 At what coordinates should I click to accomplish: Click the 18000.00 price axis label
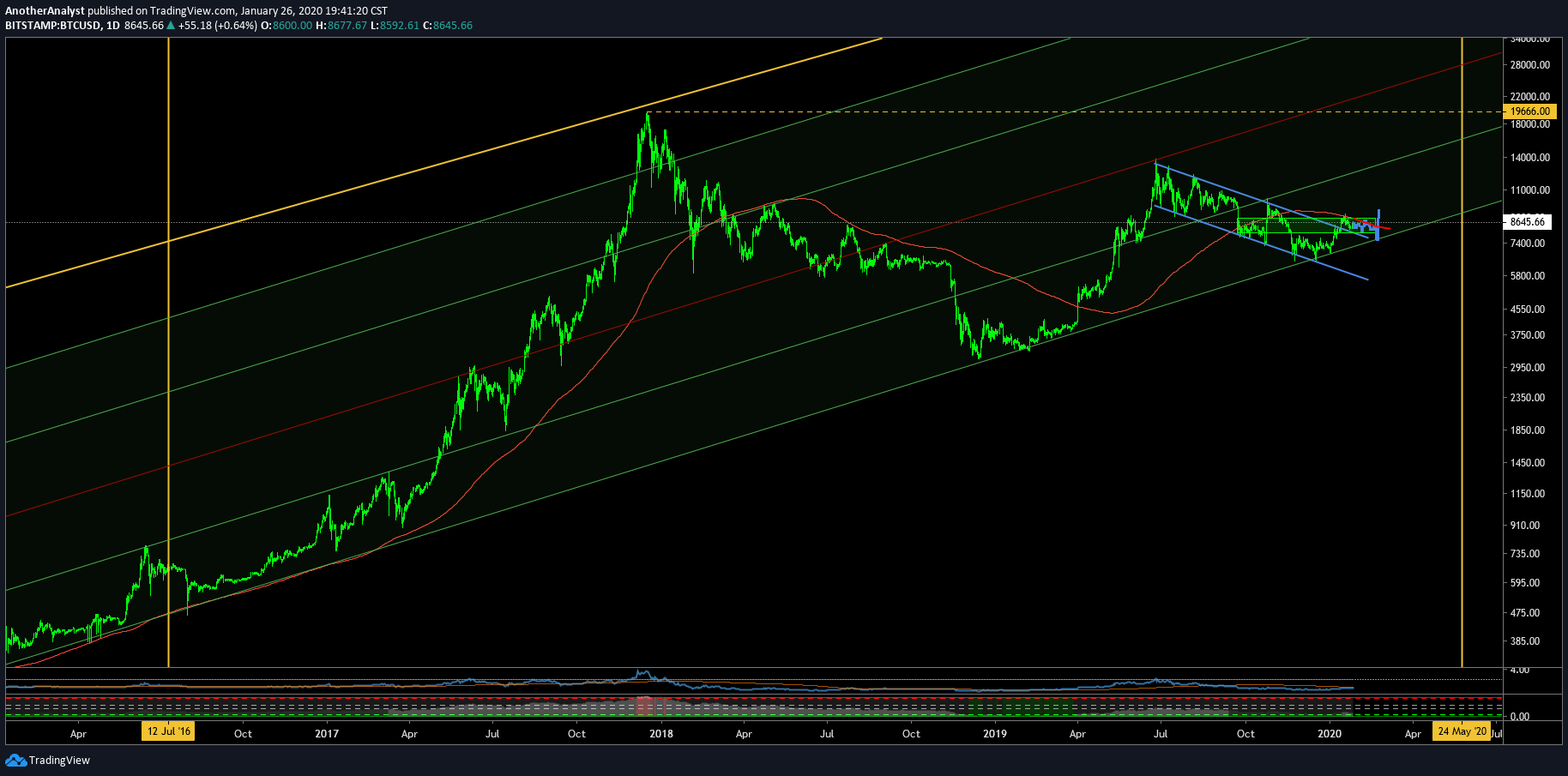[1530, 124]
